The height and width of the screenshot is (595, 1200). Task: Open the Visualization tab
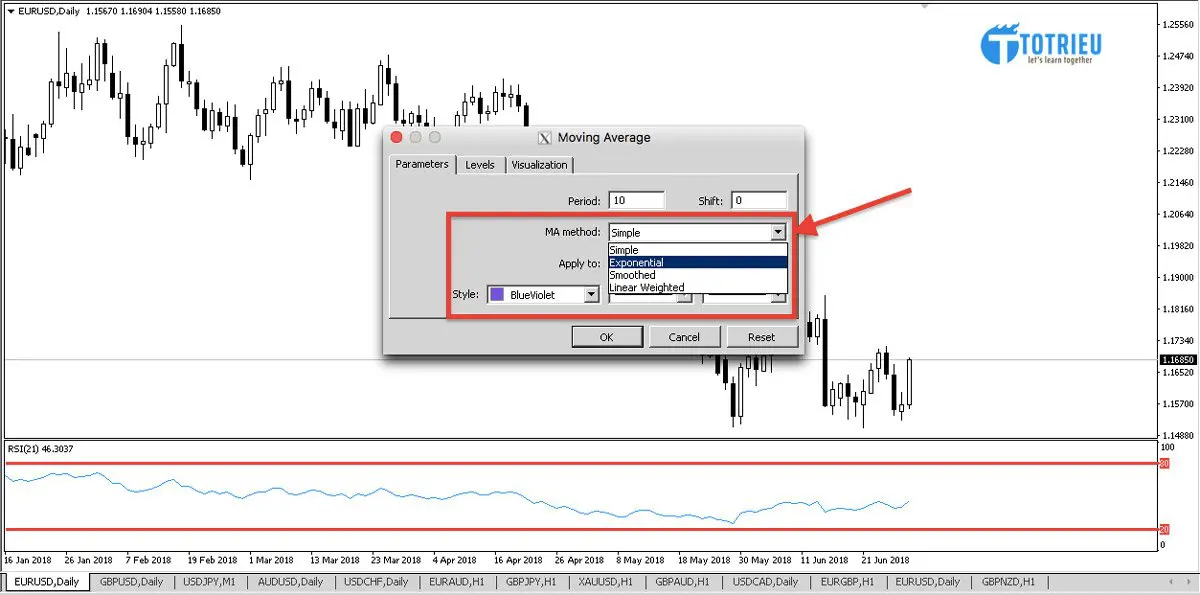coord(539,165)
